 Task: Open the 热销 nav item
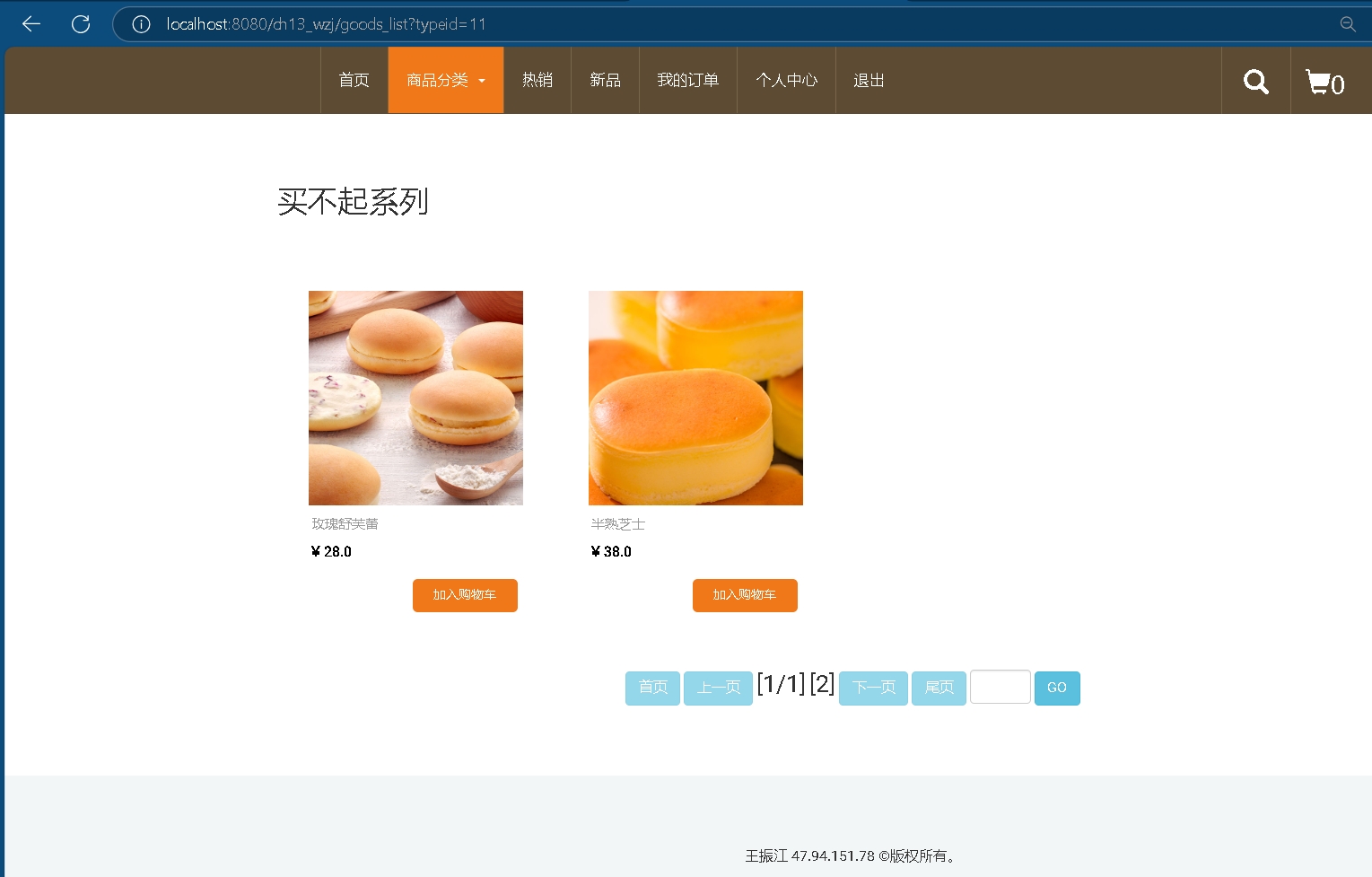click(x=537, y=81)
